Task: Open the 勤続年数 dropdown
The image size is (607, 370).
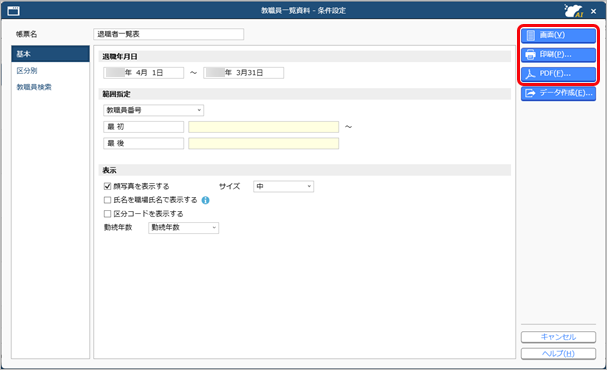Action: point(183,228)
